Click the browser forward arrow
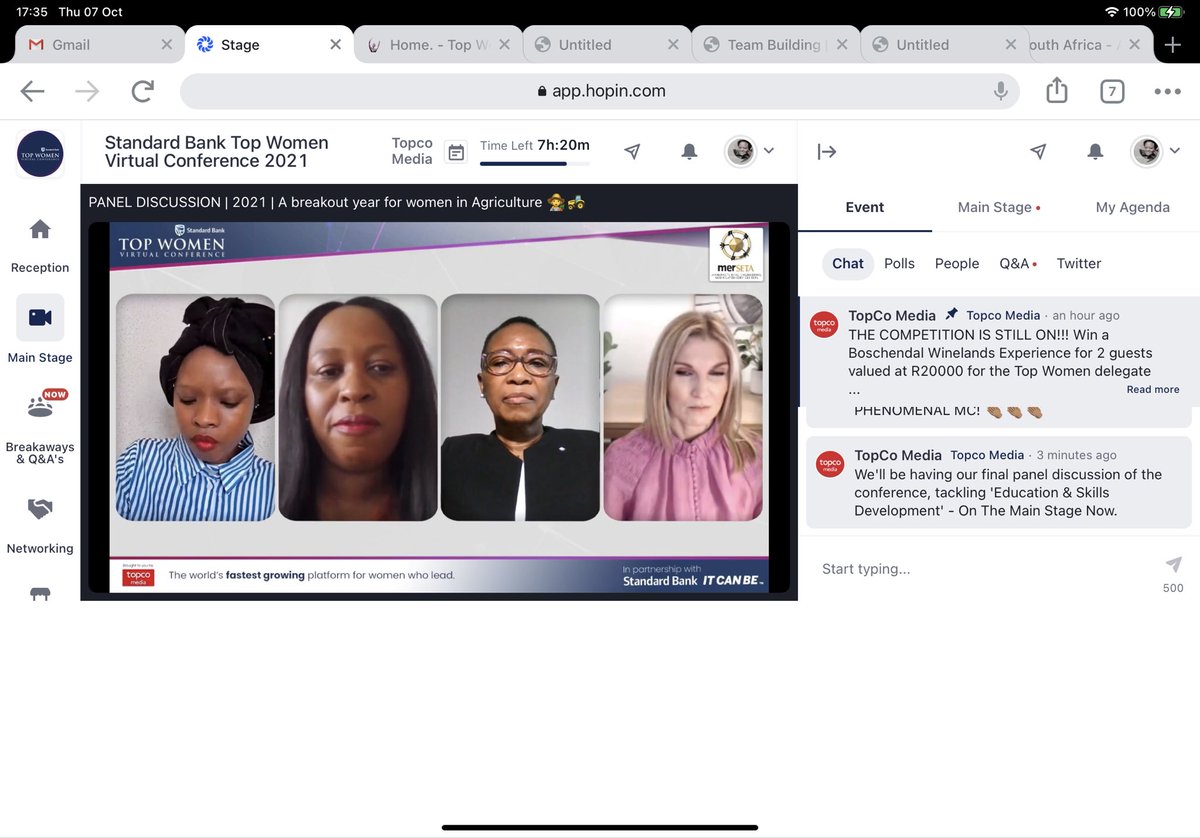The height and width of the screenshot is (838, 1200). [87, 91]
